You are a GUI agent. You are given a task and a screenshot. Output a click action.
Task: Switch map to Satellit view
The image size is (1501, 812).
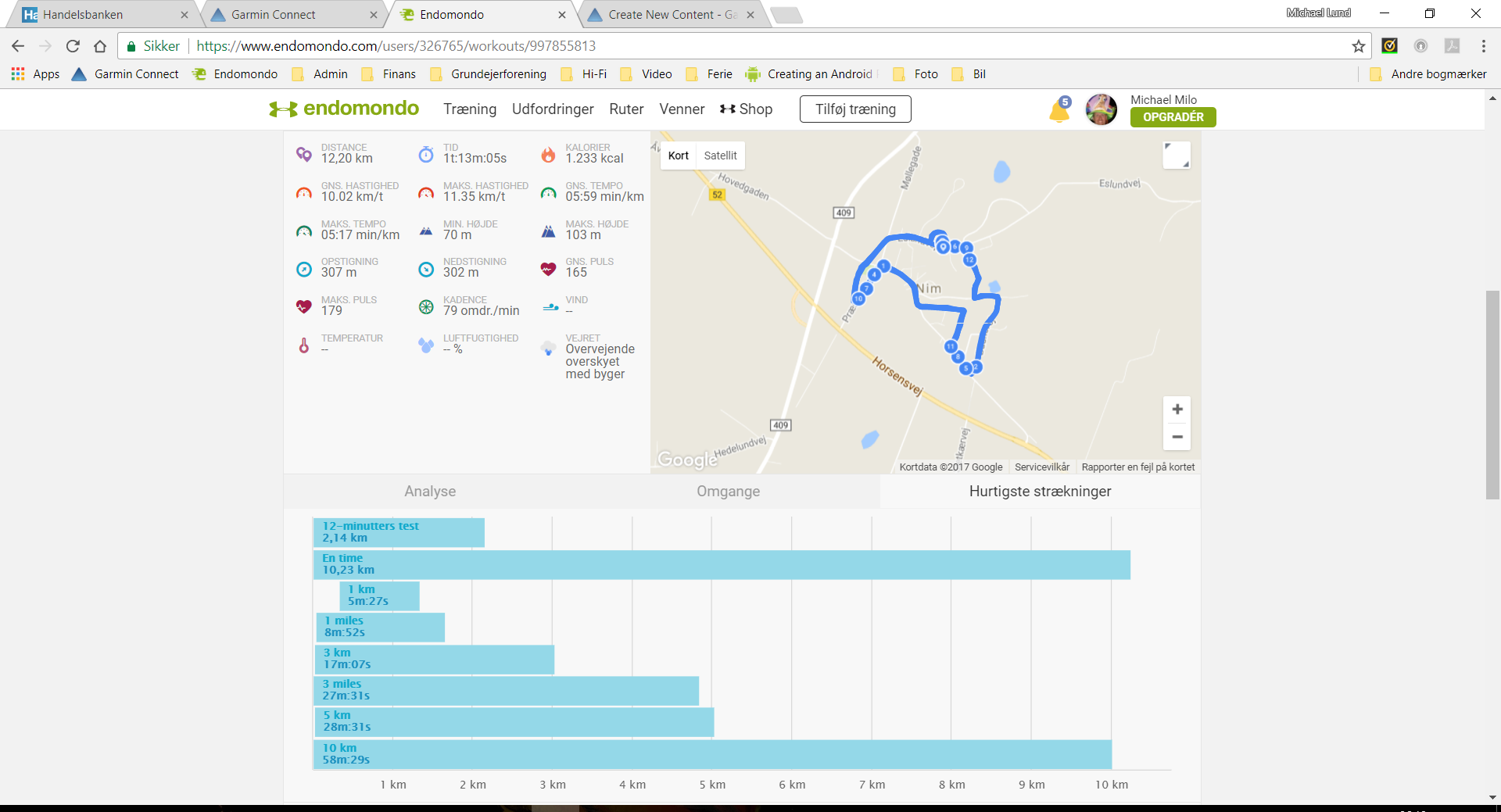pyautogui.click(x=720, y=156)
